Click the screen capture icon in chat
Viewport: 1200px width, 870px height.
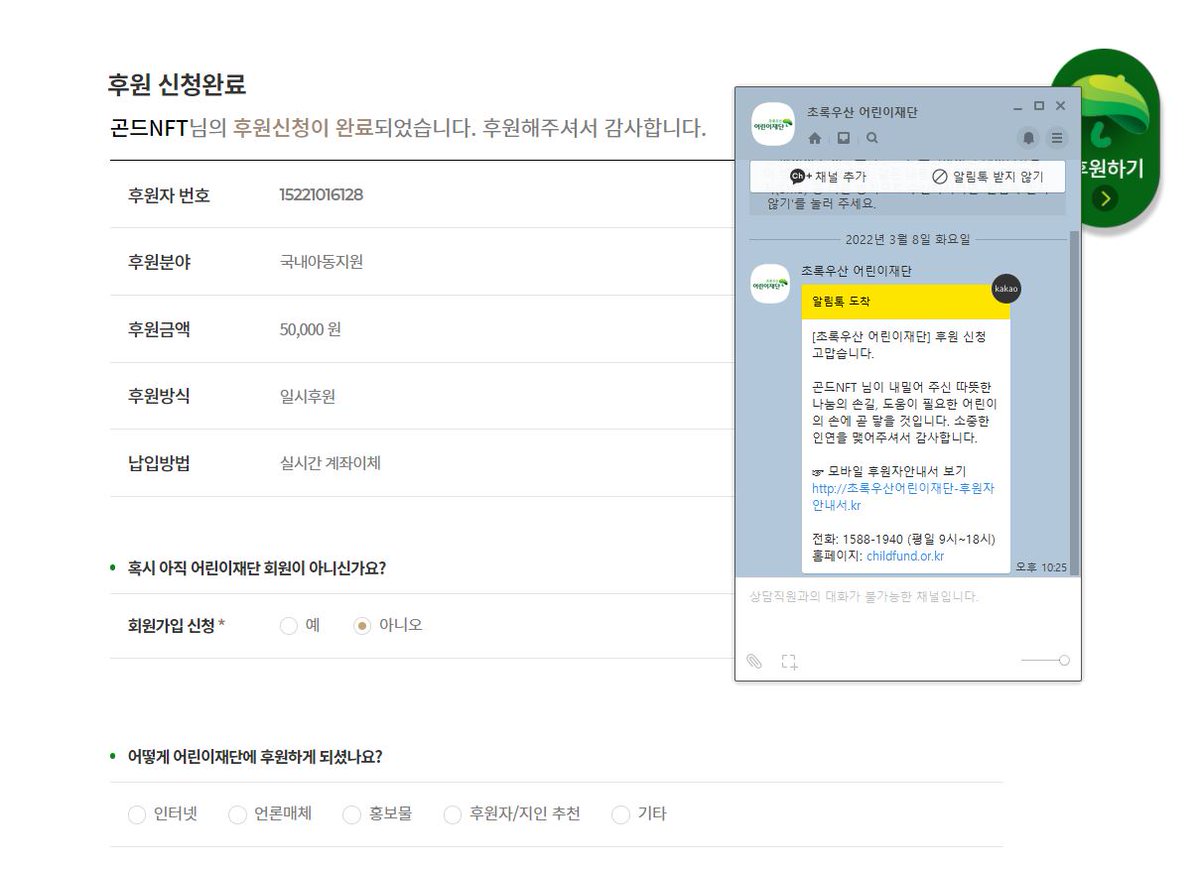coord(790,661)
